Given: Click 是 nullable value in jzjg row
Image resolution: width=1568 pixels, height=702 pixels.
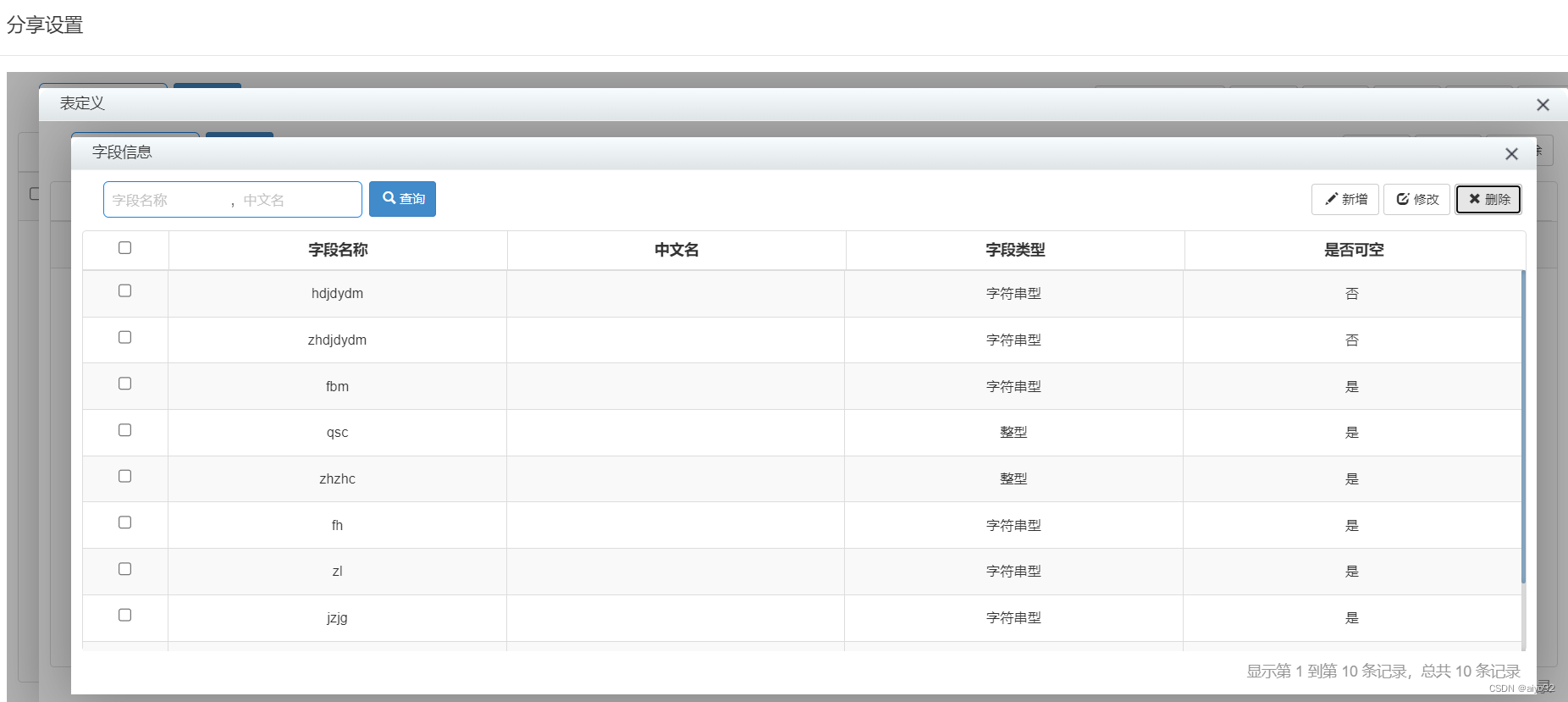Looking at the screenshot, I should pyautogui.click(x=1352, y=618).
